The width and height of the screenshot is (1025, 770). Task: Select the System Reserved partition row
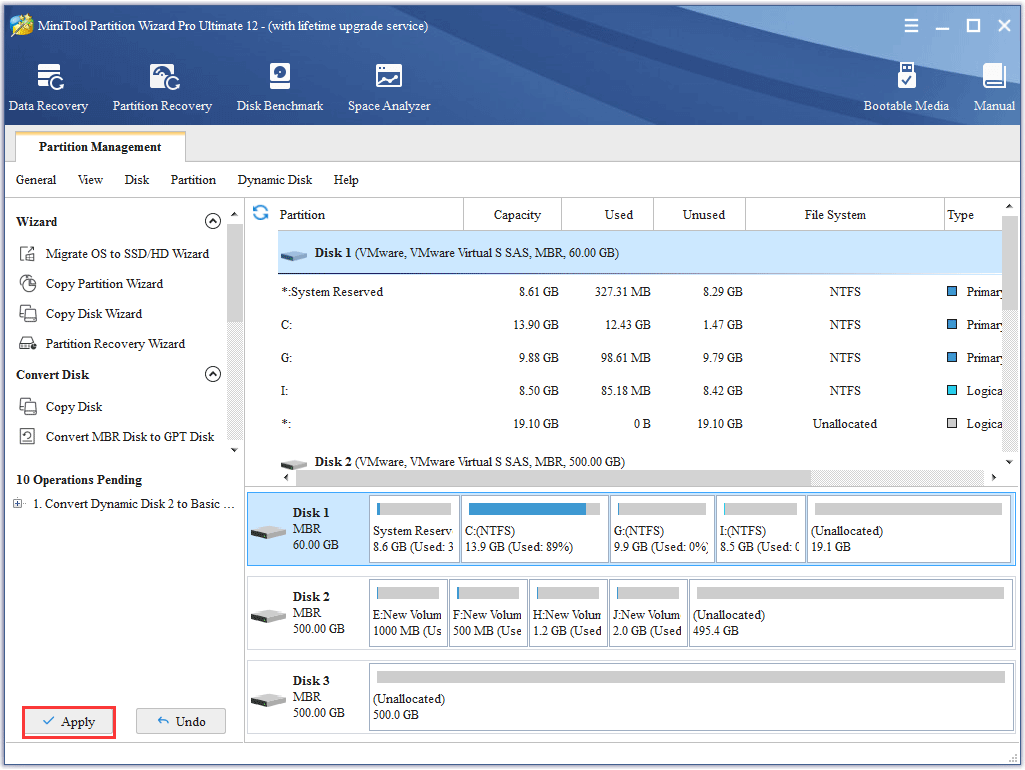640,292
